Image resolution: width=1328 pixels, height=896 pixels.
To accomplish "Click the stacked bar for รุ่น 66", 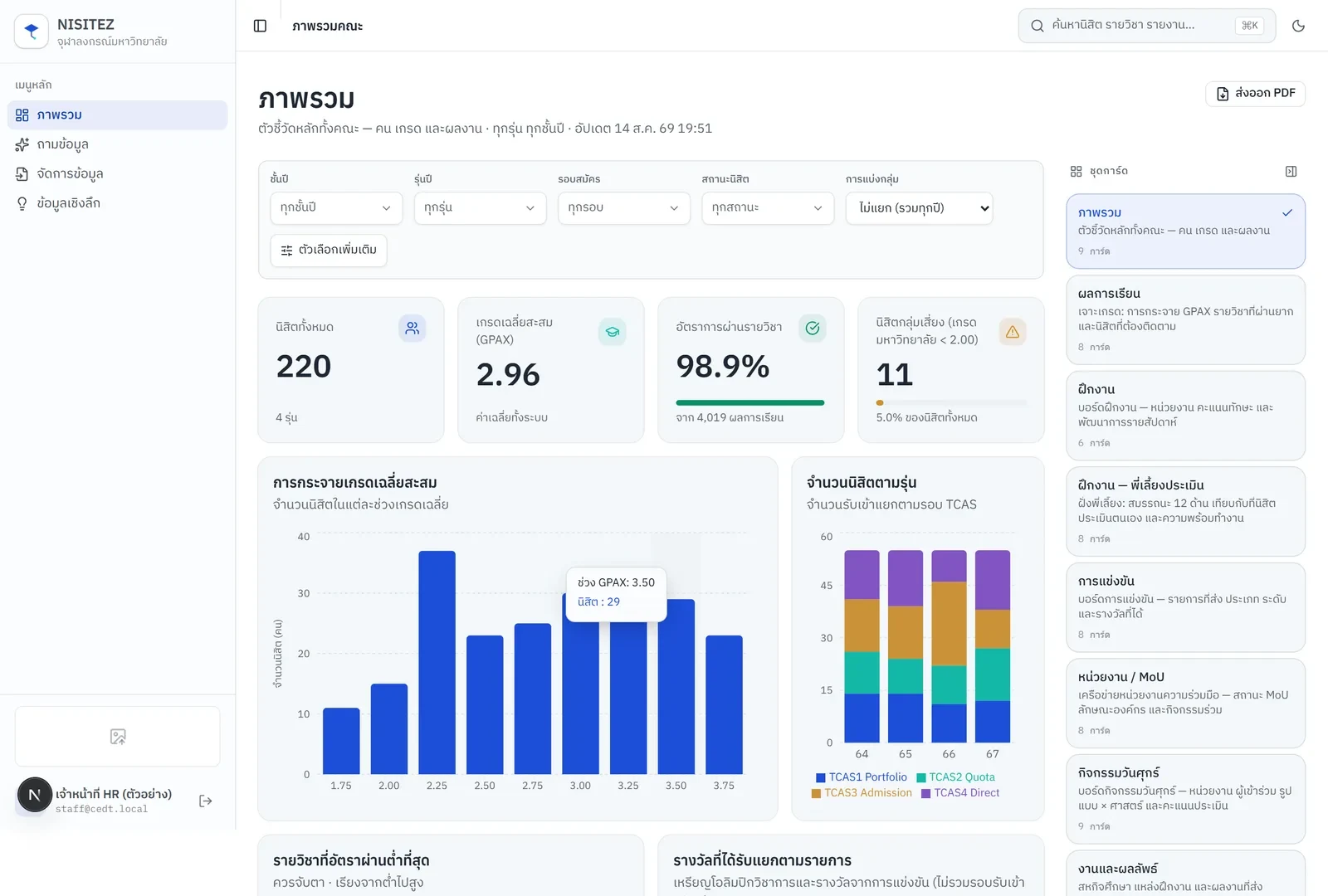I will [949, 646].
